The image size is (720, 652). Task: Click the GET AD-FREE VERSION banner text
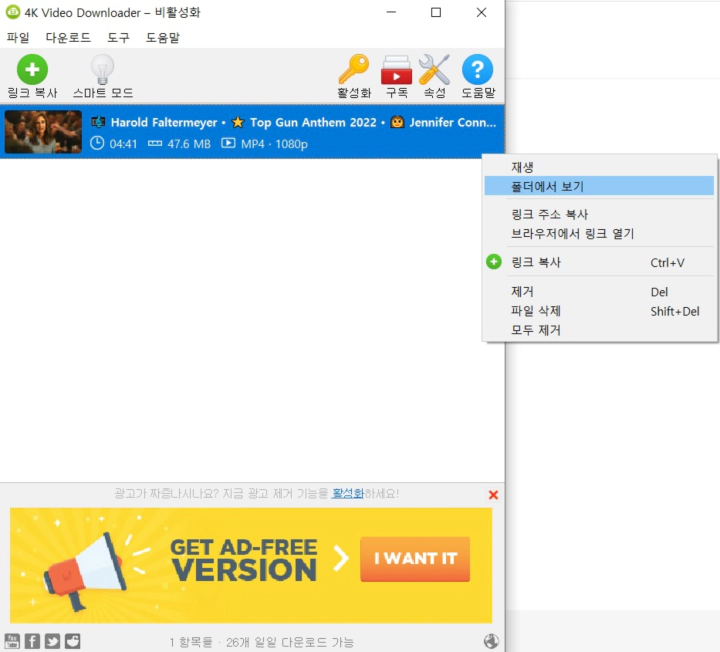tap(243, 560)
